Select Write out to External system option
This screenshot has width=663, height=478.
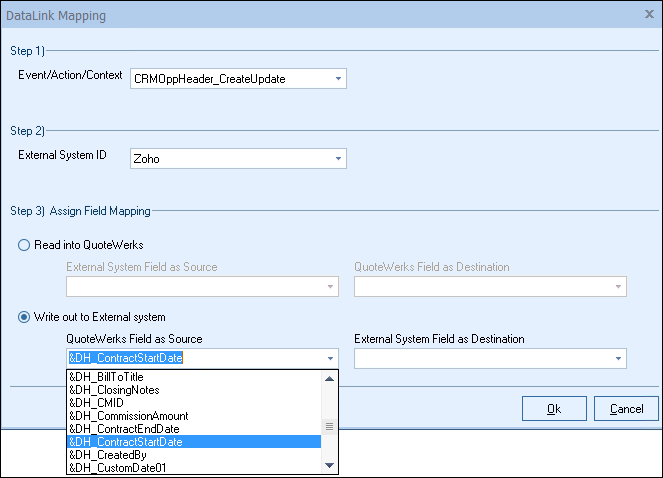[24, 317]
